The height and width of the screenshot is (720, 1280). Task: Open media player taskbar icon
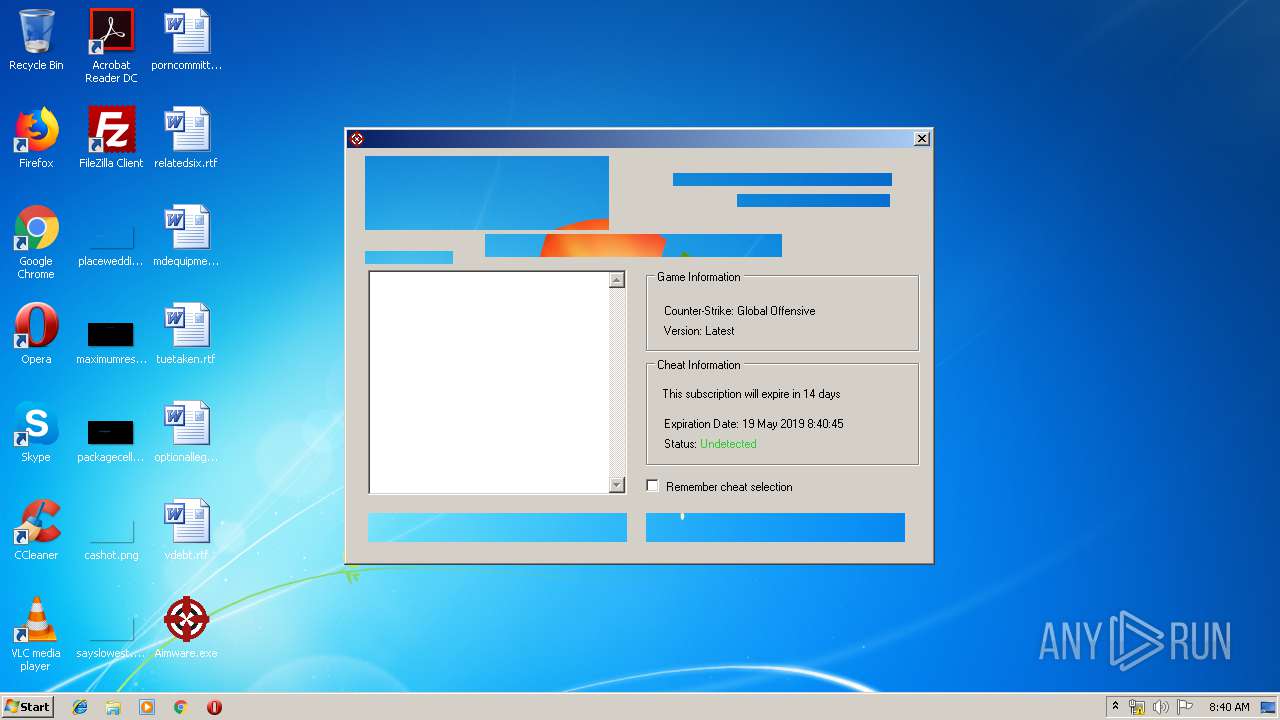point(147,707)
